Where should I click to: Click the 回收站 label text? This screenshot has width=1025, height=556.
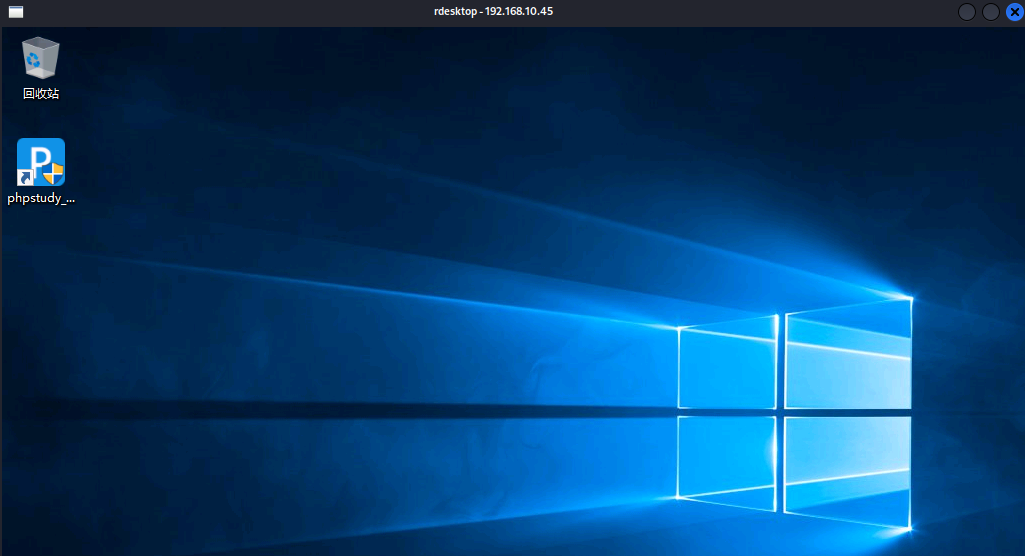pyautogui.click(x=41, y=94)
